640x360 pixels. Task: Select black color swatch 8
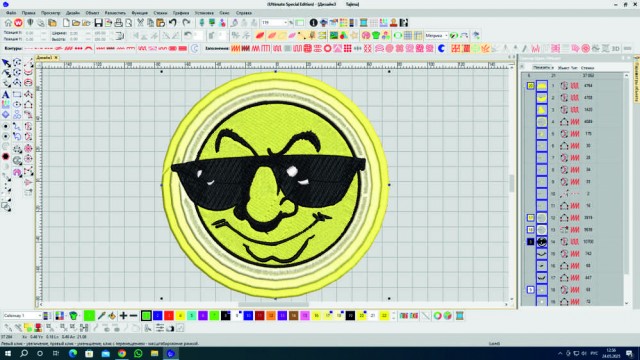pos(226,316)
